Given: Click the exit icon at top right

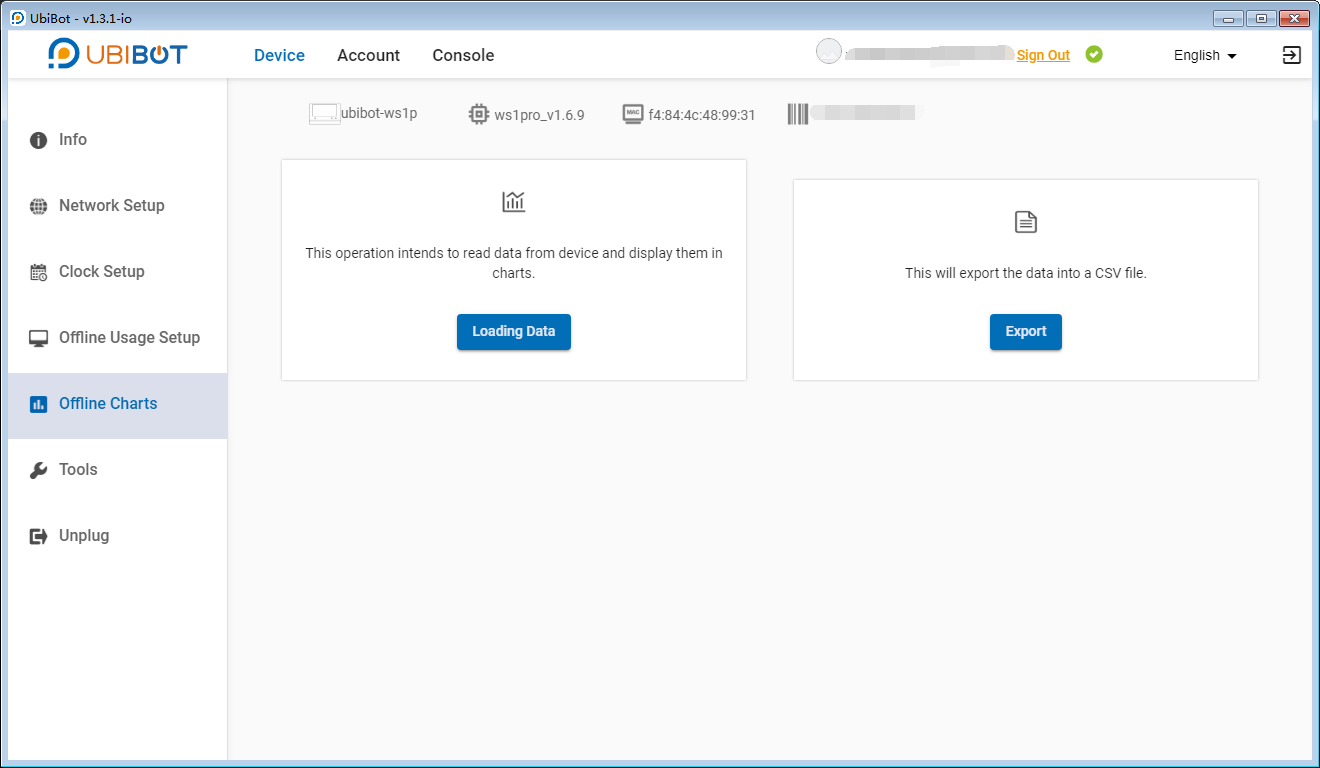Looking at the screenshot, I should pos(1291,55).
